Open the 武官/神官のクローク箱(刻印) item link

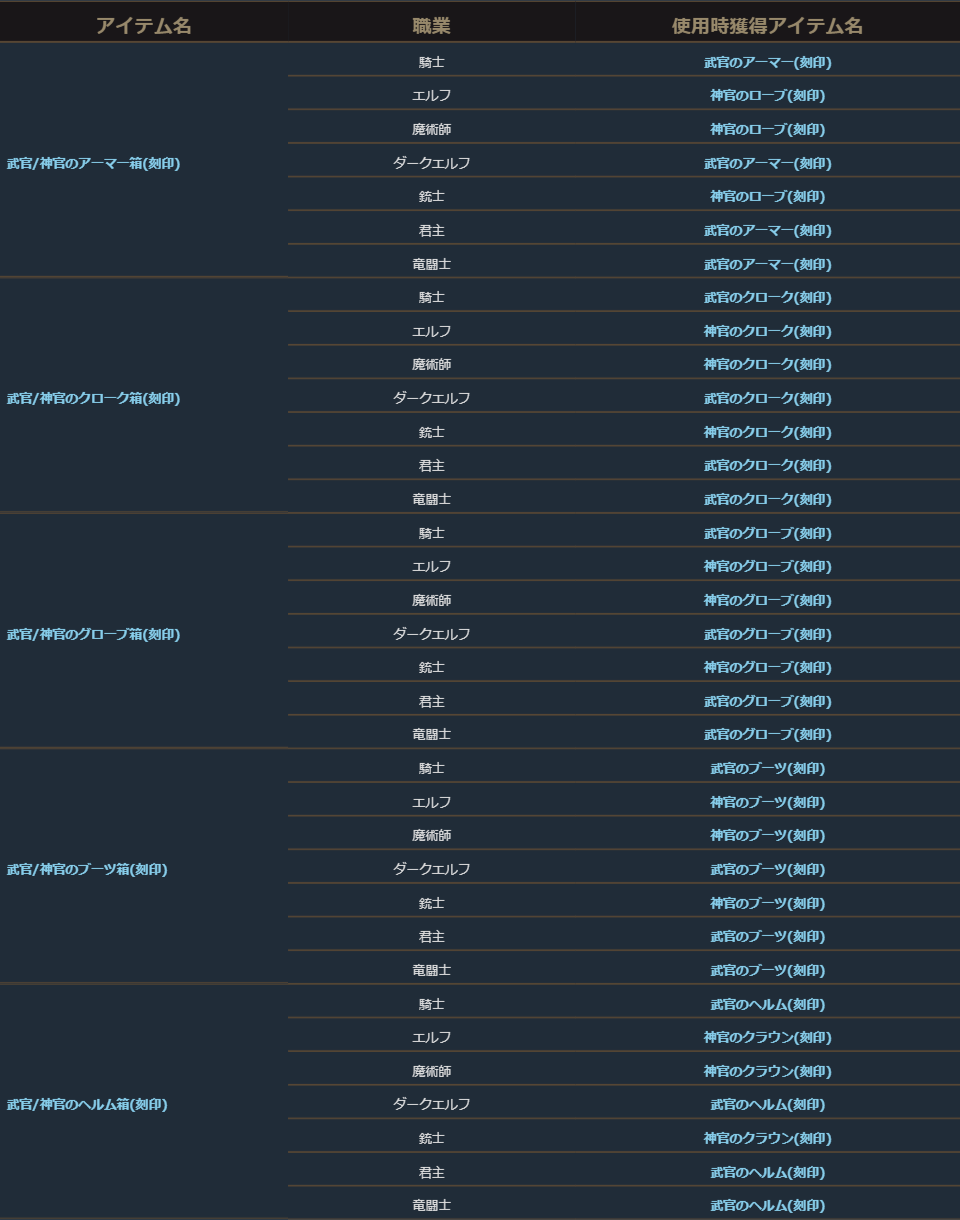tap(93, 399)
